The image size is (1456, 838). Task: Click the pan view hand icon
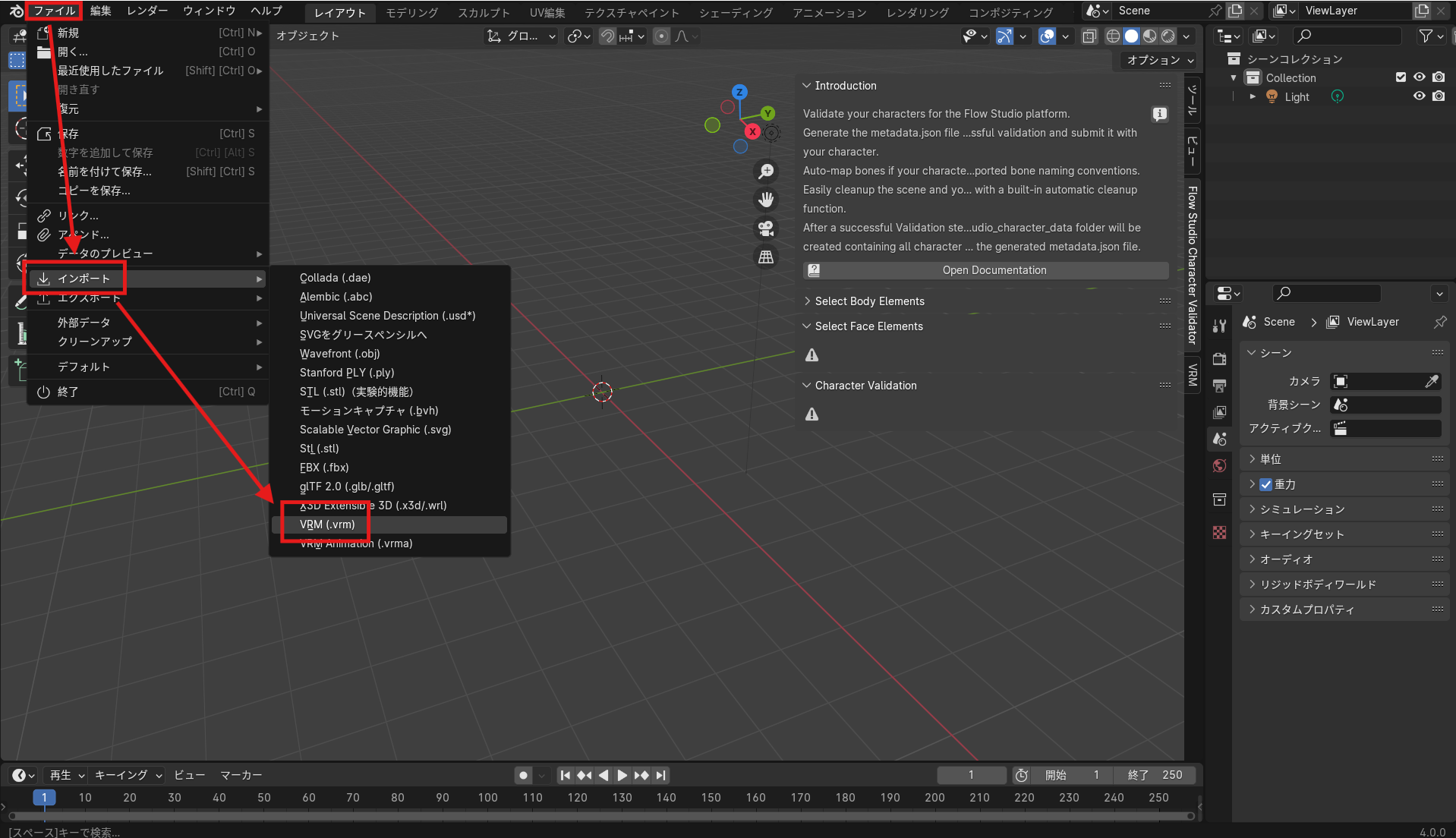pos(766,200)
